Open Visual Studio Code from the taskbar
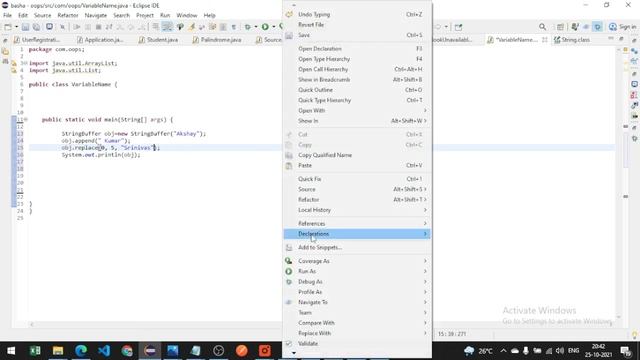 click(104, 351)
